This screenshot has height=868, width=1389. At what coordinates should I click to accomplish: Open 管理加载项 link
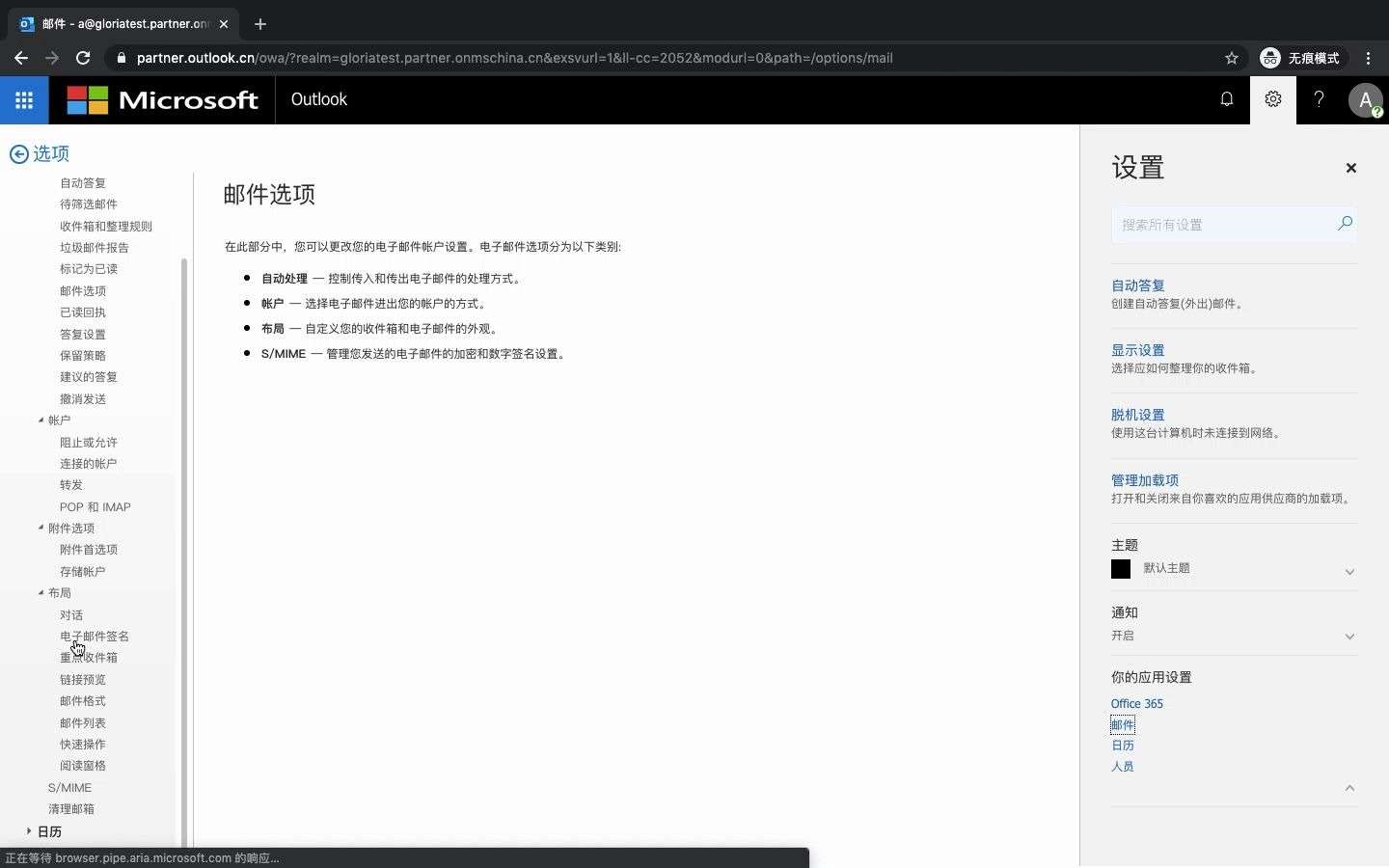[x=1145, y=480]
